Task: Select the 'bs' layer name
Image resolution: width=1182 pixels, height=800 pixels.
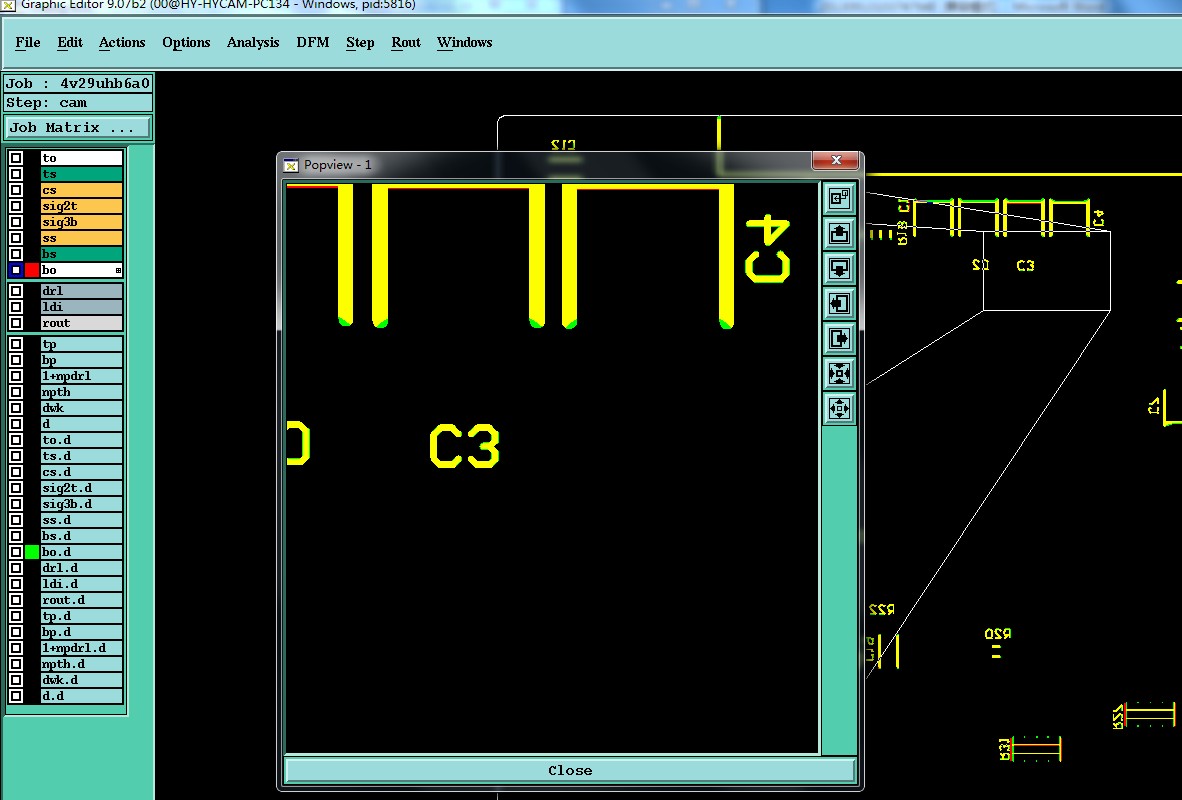Action: click(81, 254)
